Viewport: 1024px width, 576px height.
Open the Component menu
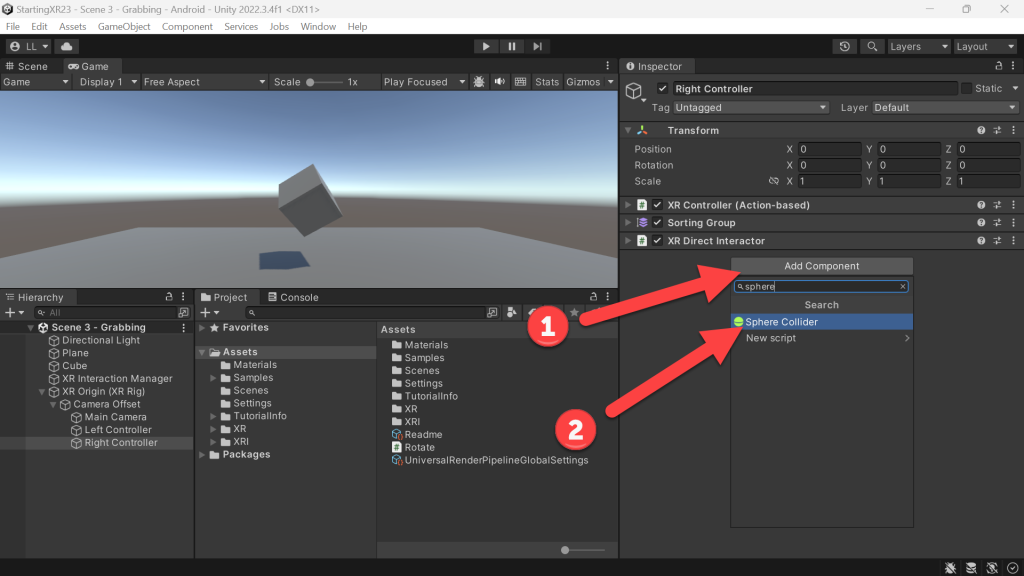click(187, 27)
